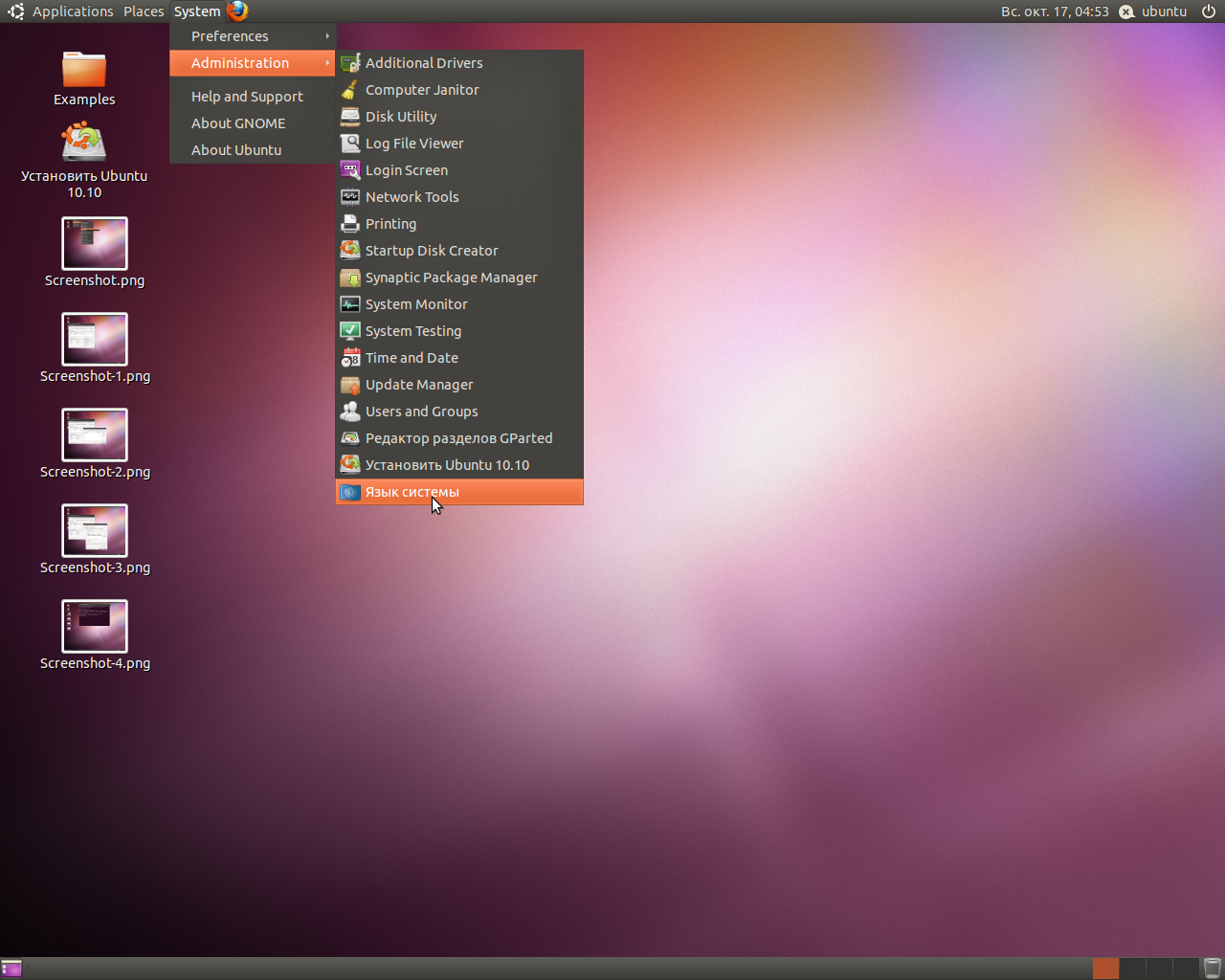Expand the Preferences submenu
The image size is (1225, 980).
(x=253, y=36)
